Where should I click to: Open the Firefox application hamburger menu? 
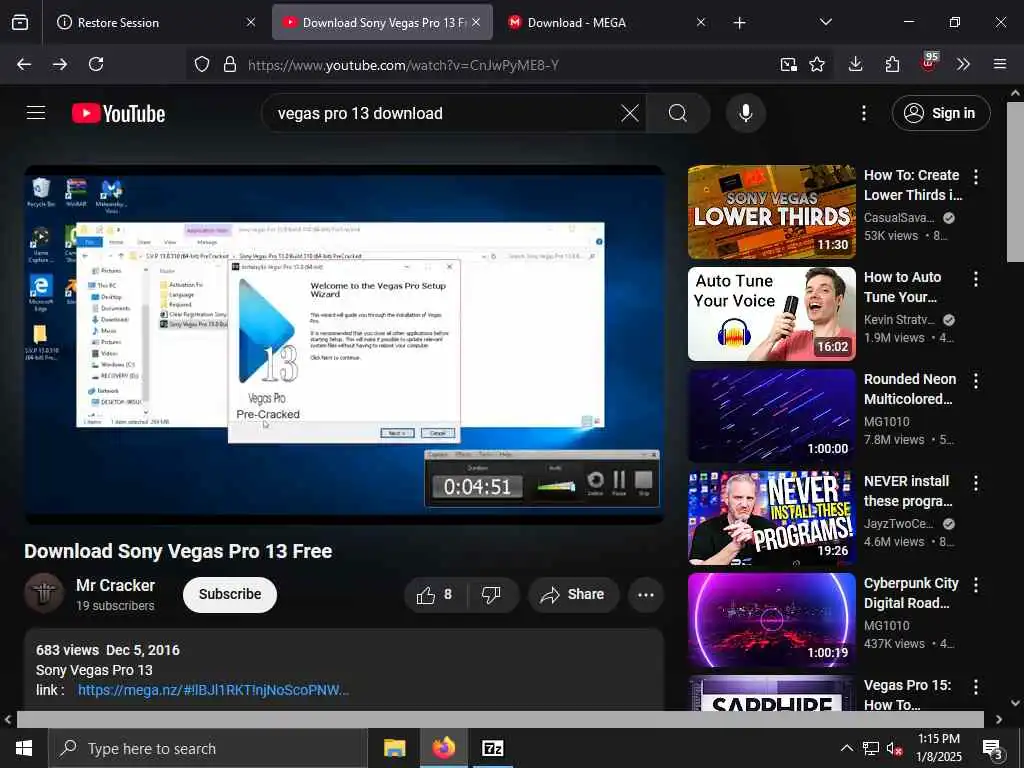pyautogui.click(x=1000, y=64)
